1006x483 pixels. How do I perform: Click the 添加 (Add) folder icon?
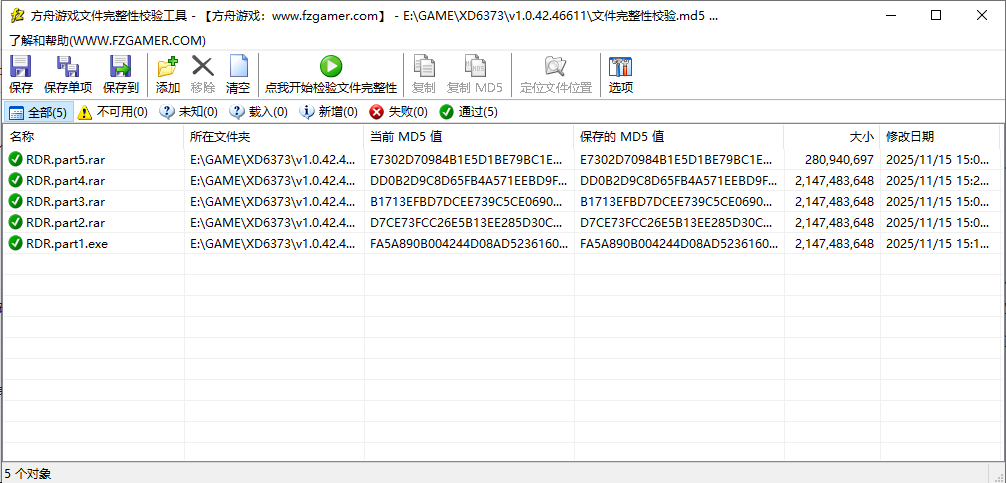(168, 68)
